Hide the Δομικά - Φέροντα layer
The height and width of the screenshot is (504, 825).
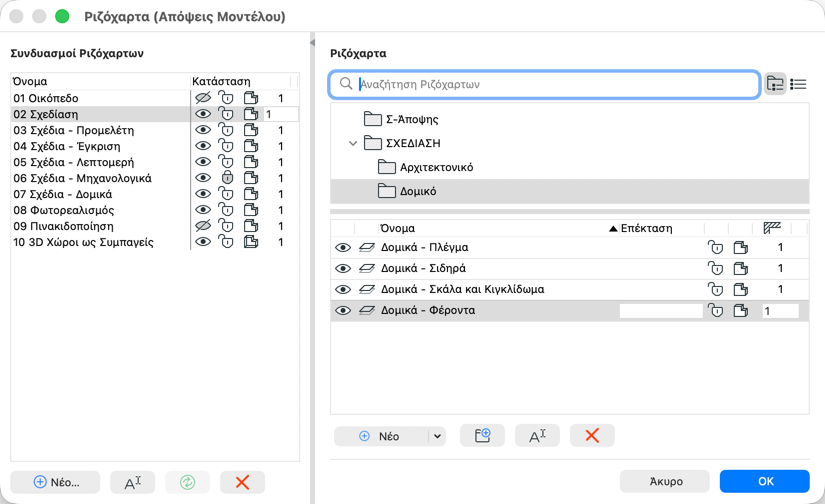coord(343,310)
